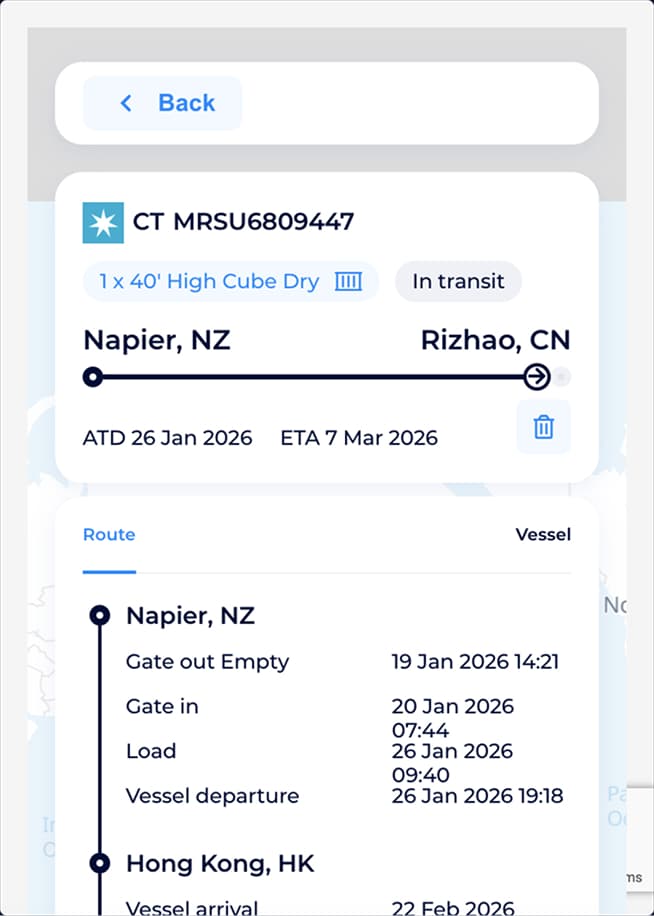The image size is (654, 916).
Task: Switch to the Route tab
Action: pos(109,535)
